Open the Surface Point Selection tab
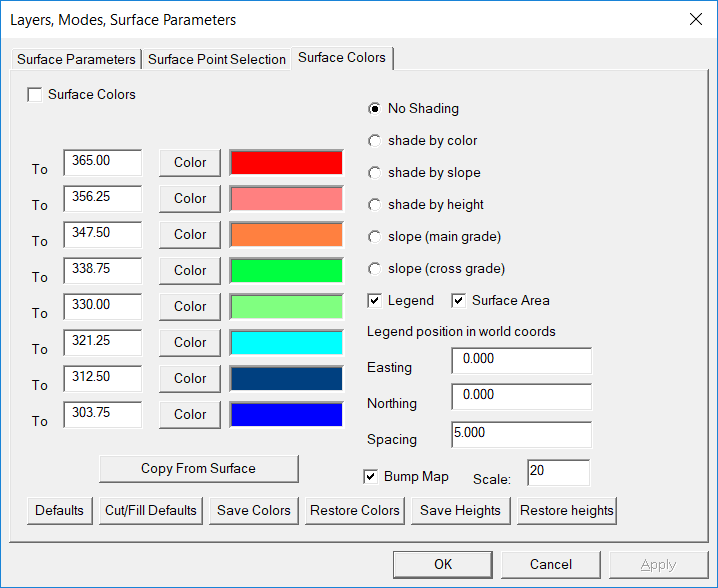The image size is (718, 588). pyautogui.click(x=217, y=59)
